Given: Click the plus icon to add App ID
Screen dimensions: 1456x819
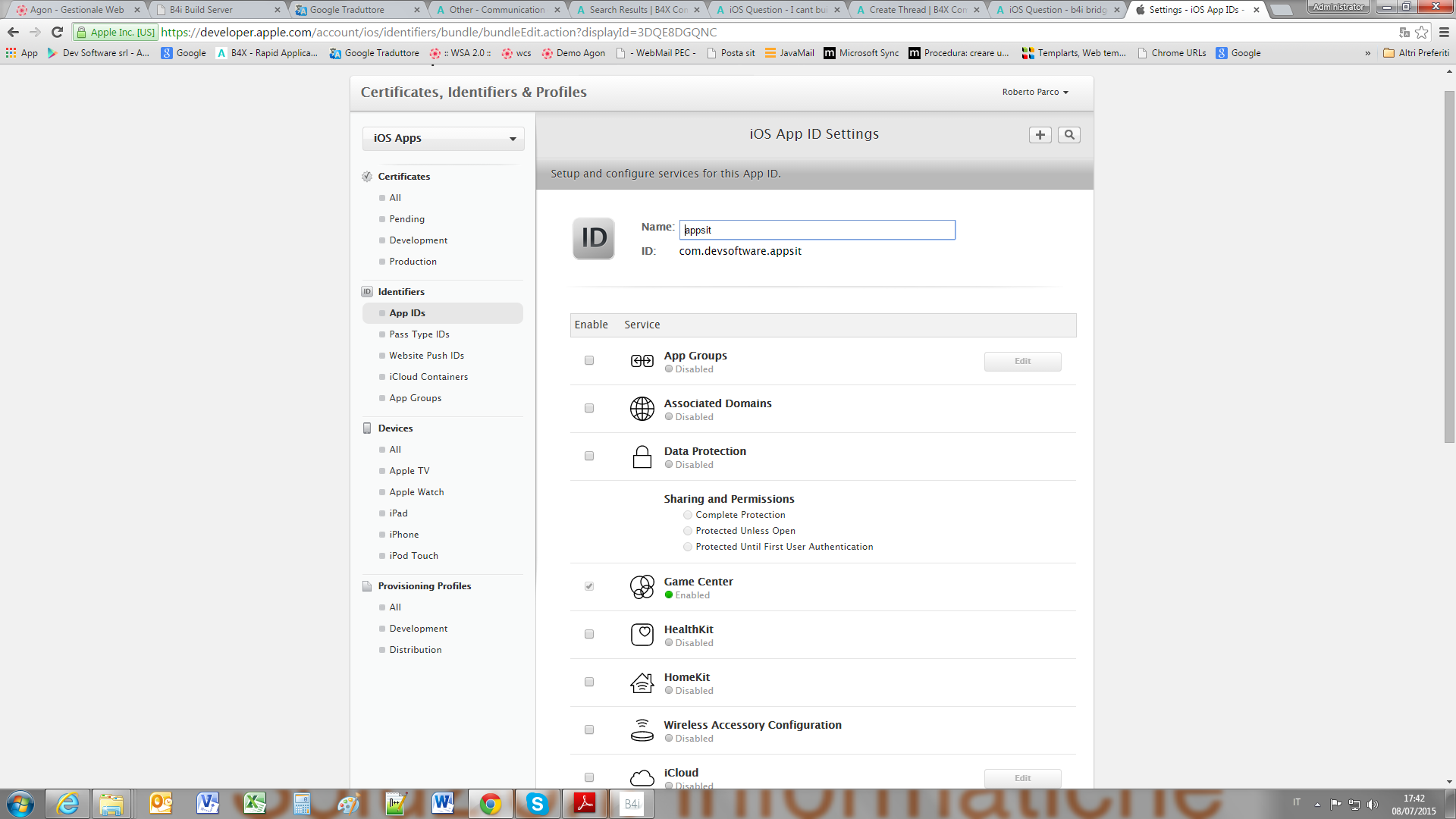Looking at the screenshot, I should [x=1040, y=135].
